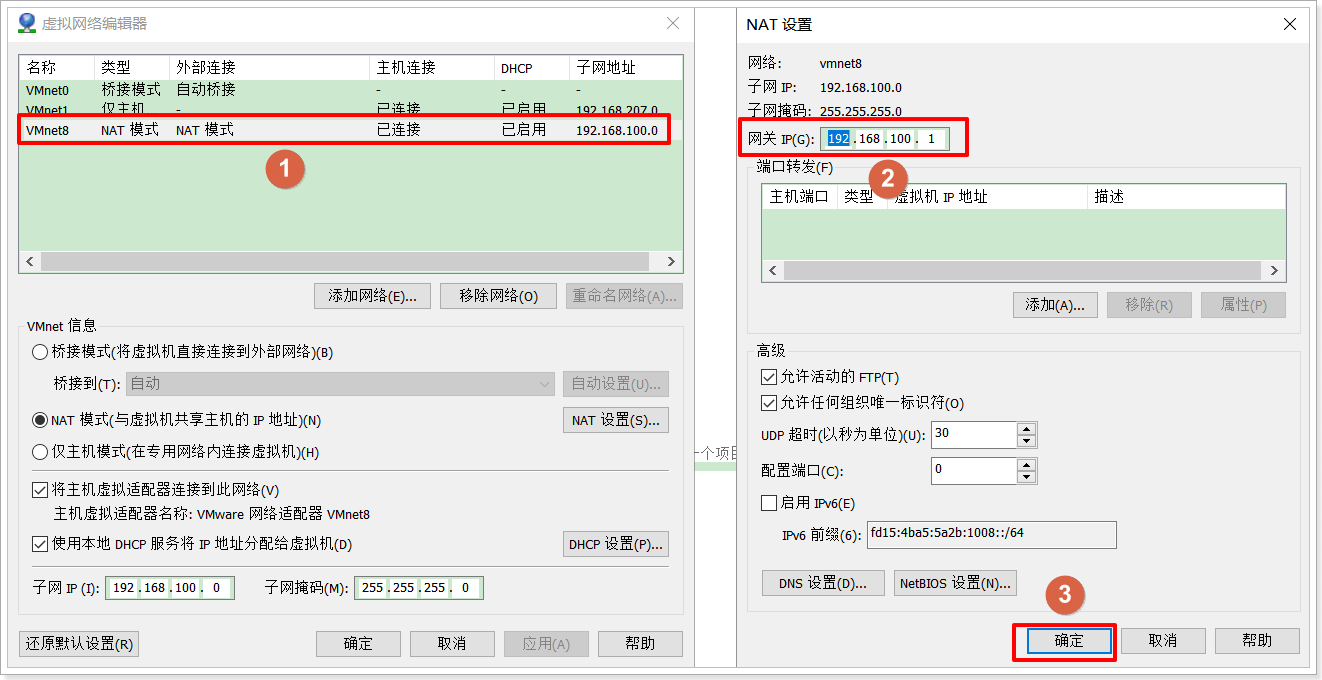
Task: Click the 添加网络(E)... button
Action: click(372, 296)
